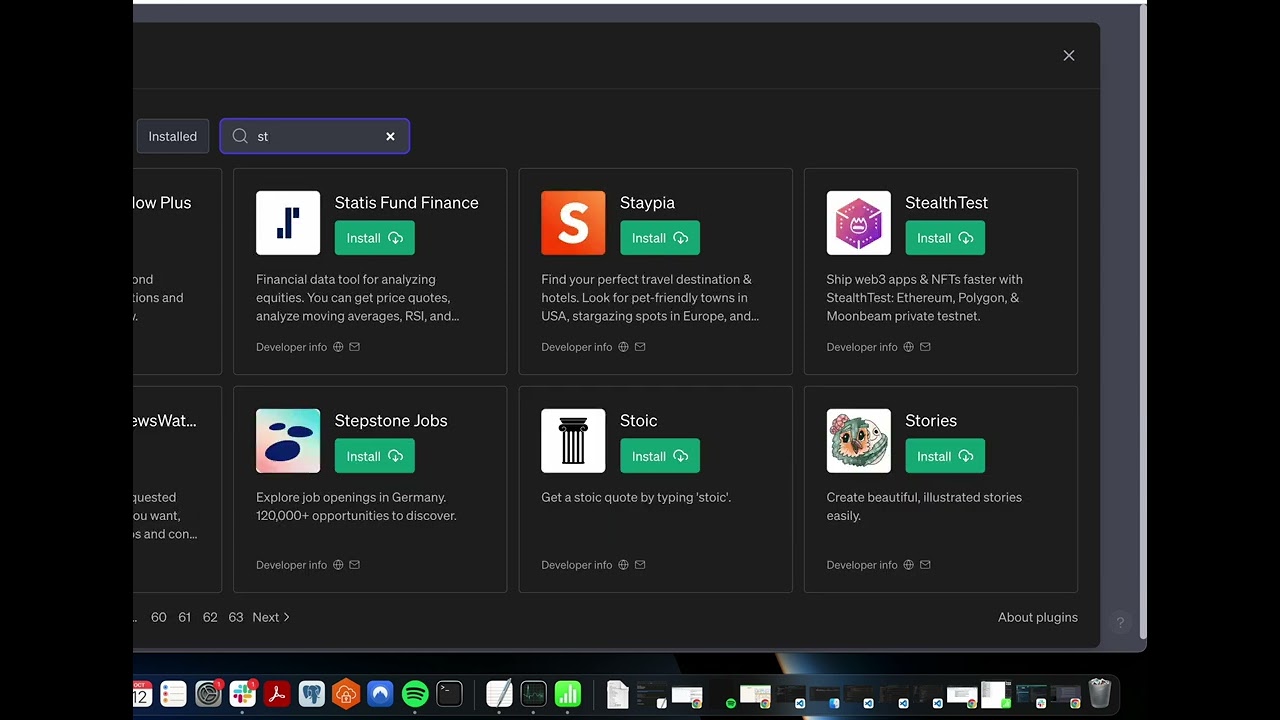Focus the plugin search field
Viewport: 1280px width, 720px height.
point(314,136)
